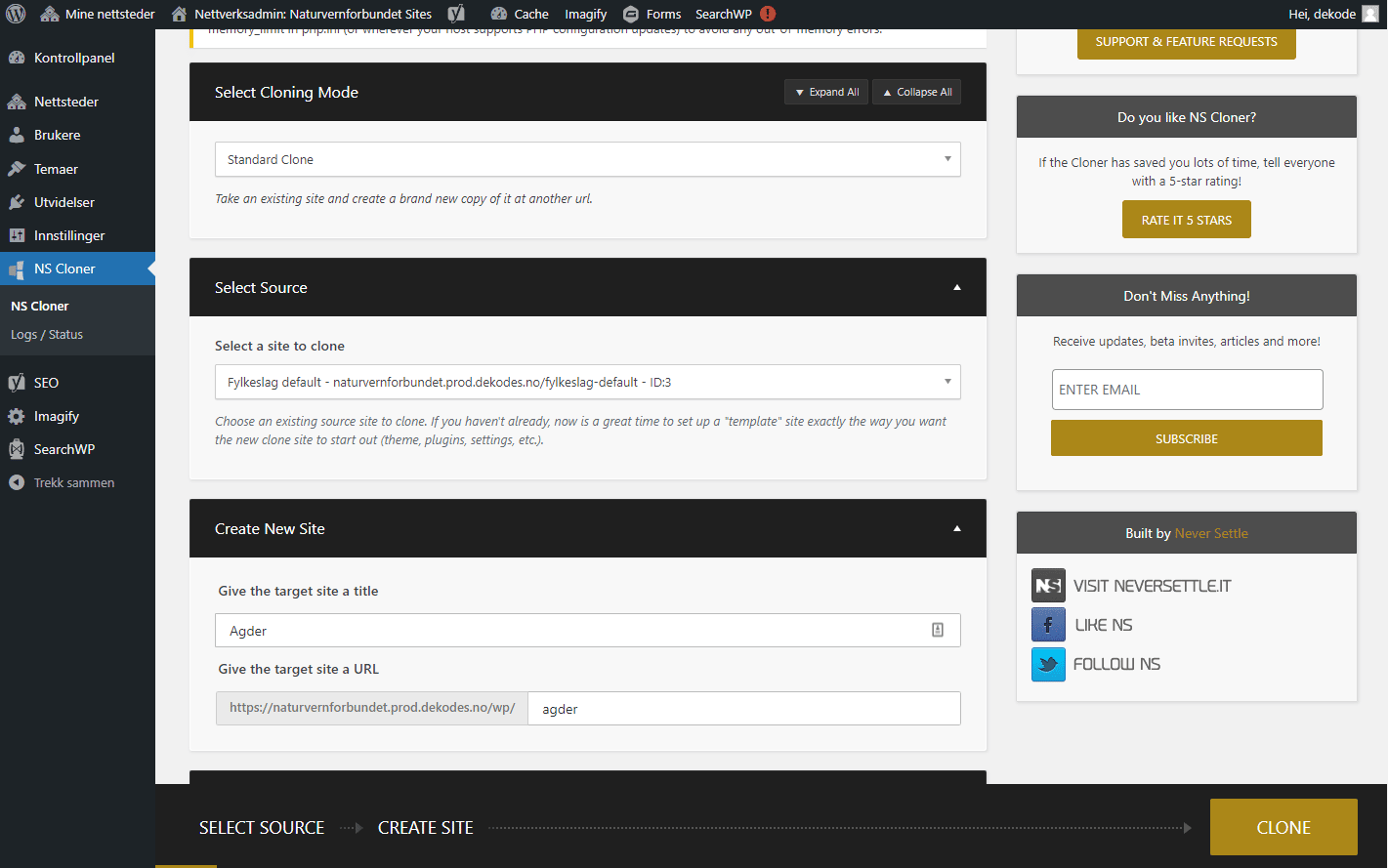This screenshot has width=1388, height=868.
Task: Collapse the Select Source section
Action: click(957, 287)
